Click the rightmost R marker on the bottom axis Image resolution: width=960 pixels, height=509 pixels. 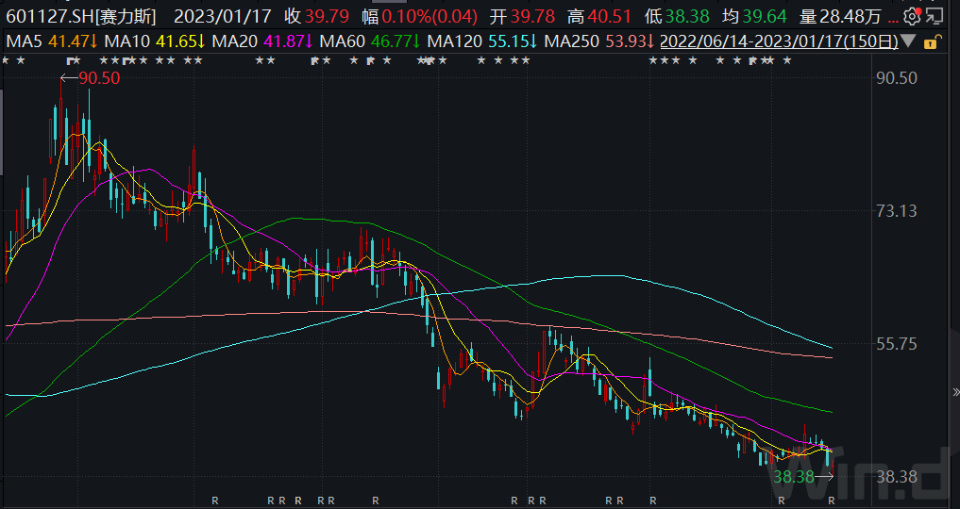pyautogui.click(x=830, y=499)
